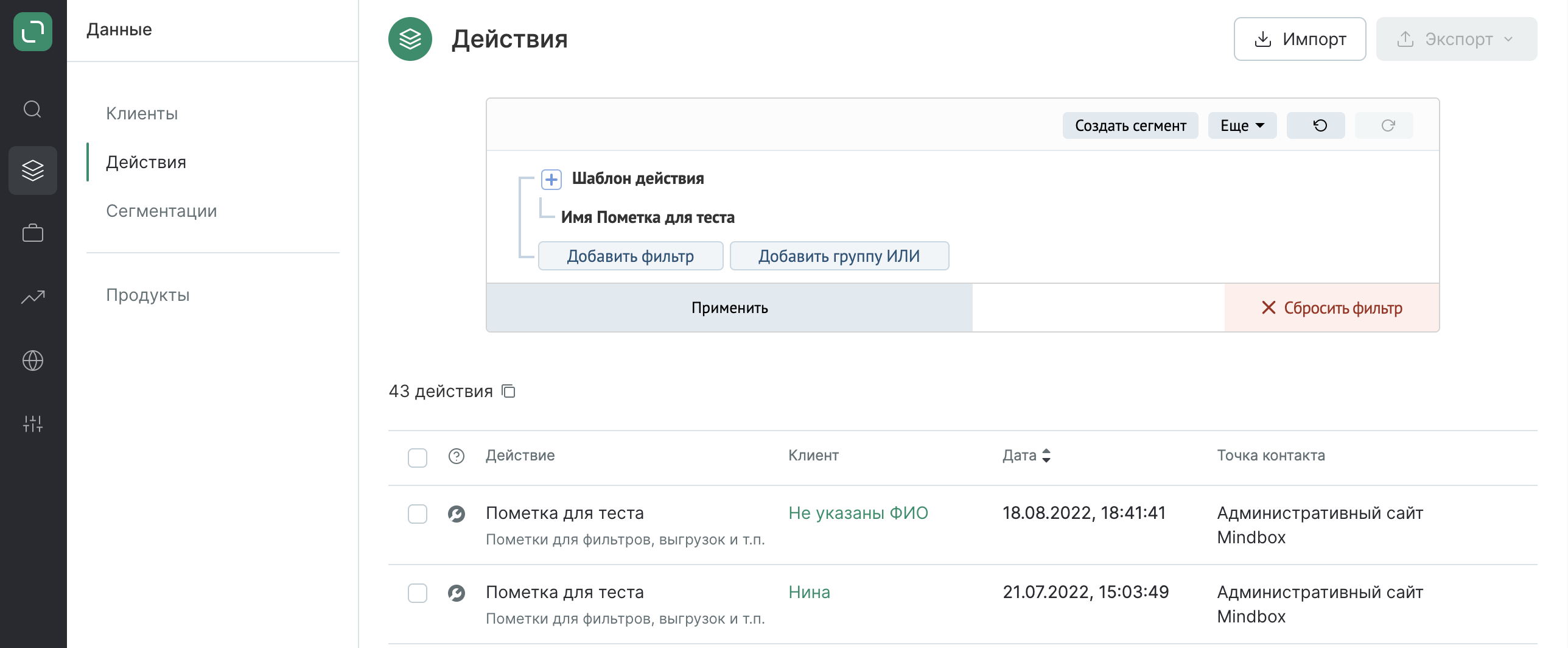1568x648 pixels.
Task: Open the search icon in sidebar
Action: click(x=32, y=109)
